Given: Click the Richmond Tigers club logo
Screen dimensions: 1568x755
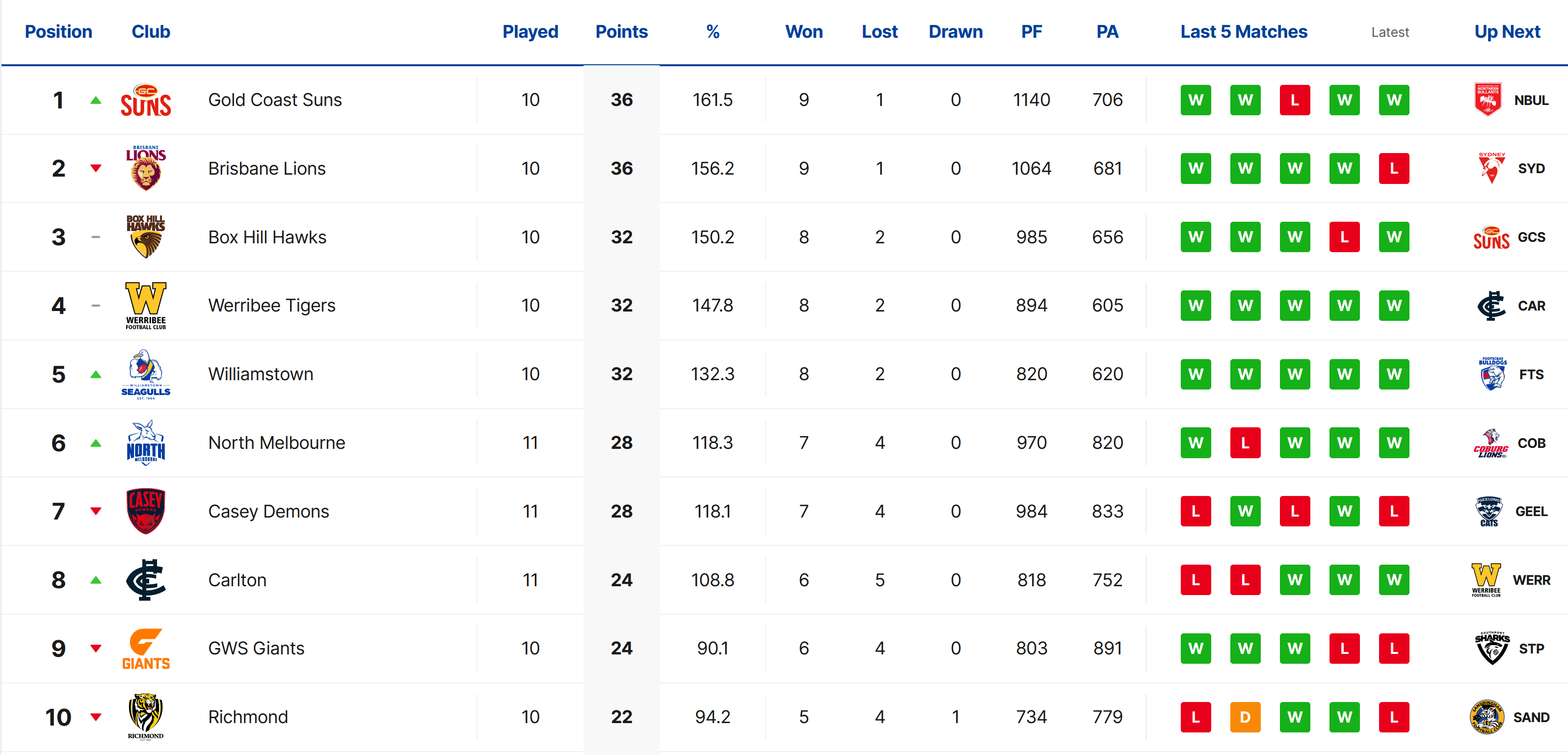Looking at the screenshot, I should pos(145,716).
